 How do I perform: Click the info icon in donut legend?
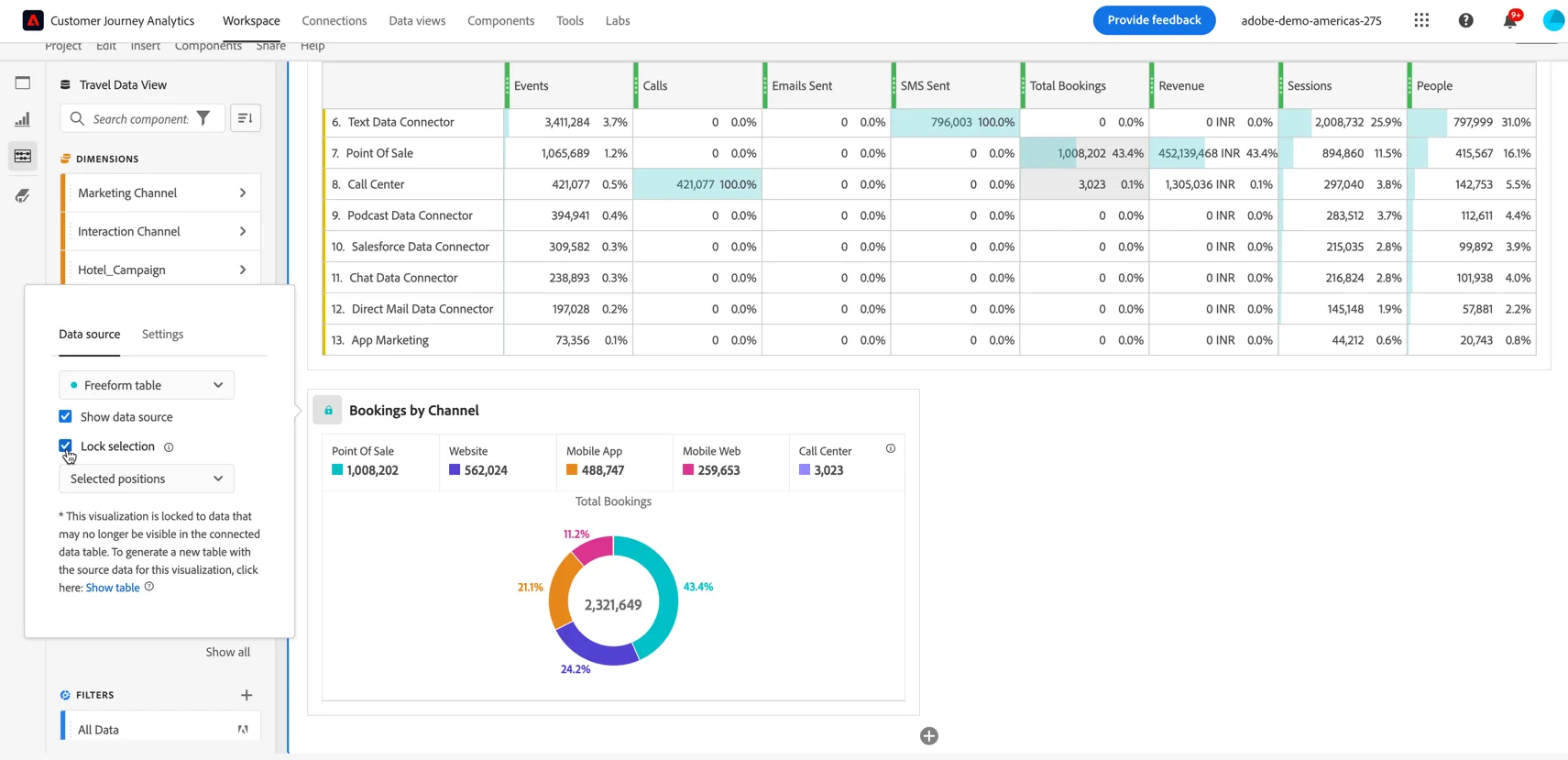(891, 448)
